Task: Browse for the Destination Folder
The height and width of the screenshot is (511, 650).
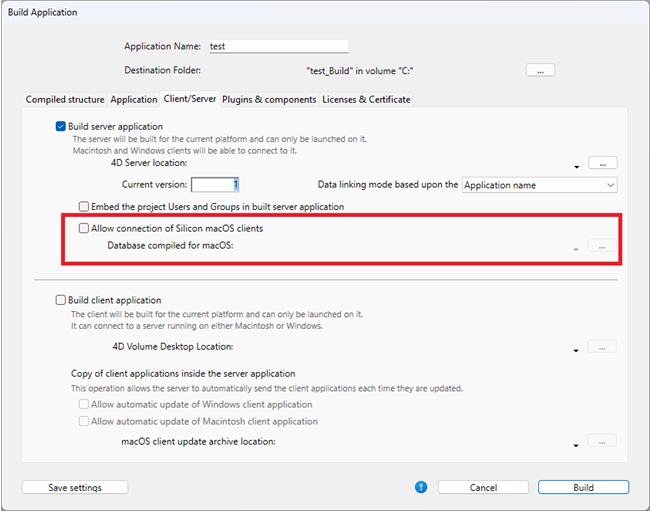Action: [x=540, y=71]
